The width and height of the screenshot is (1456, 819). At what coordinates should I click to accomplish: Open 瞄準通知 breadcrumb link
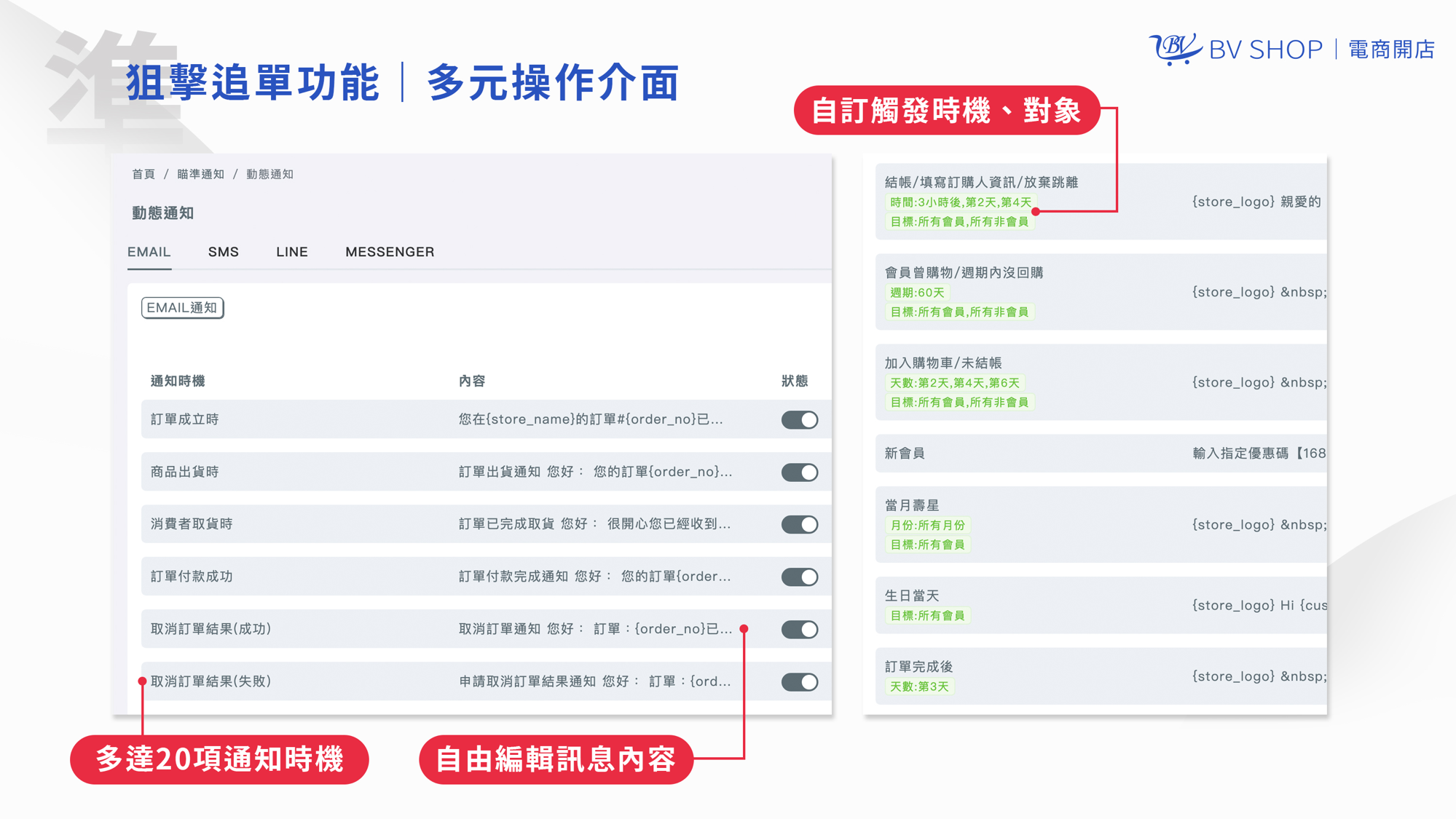tap(201, 175)
